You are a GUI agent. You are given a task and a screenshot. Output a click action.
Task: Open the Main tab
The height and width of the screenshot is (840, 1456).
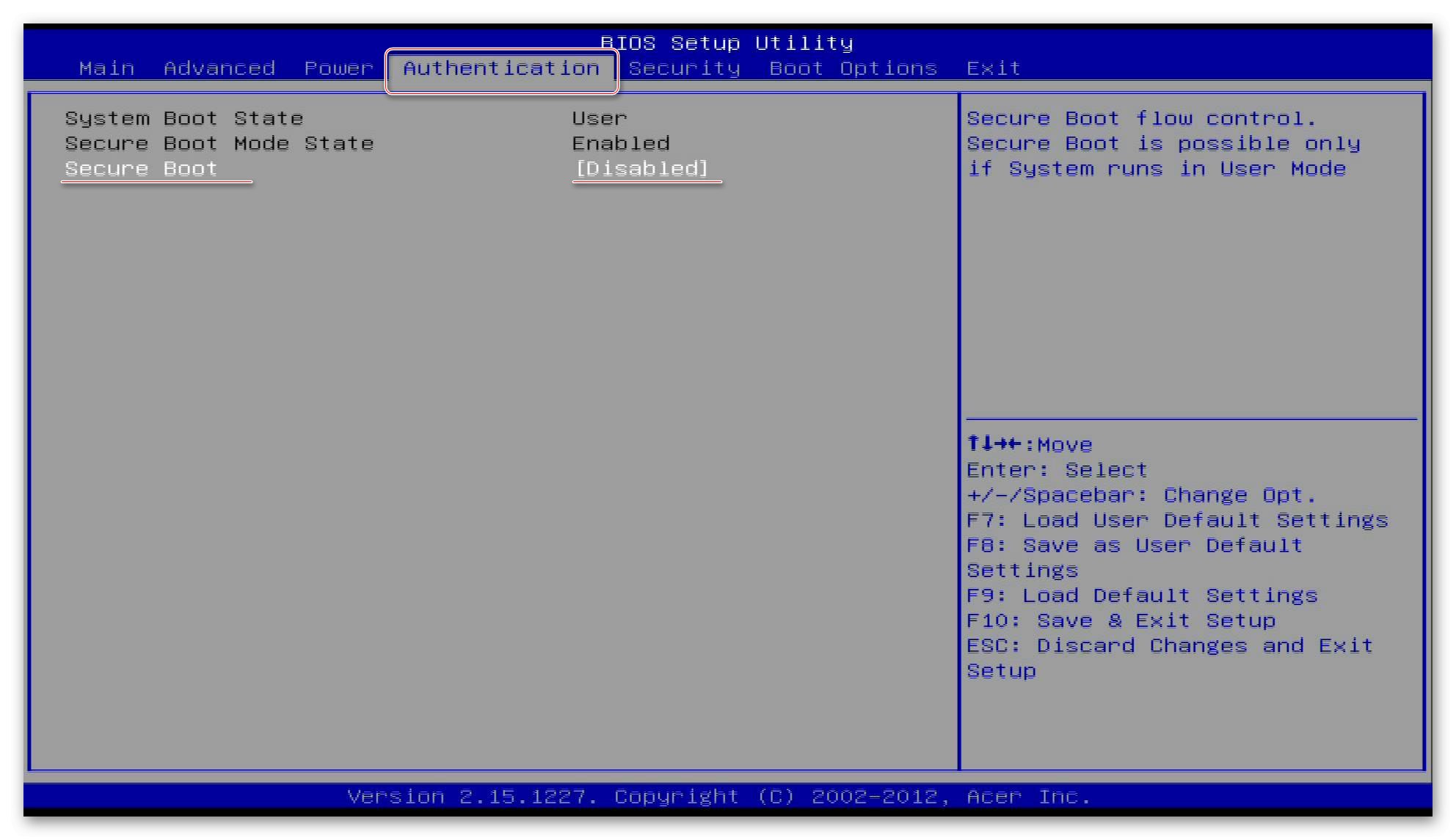click(106, 68)
